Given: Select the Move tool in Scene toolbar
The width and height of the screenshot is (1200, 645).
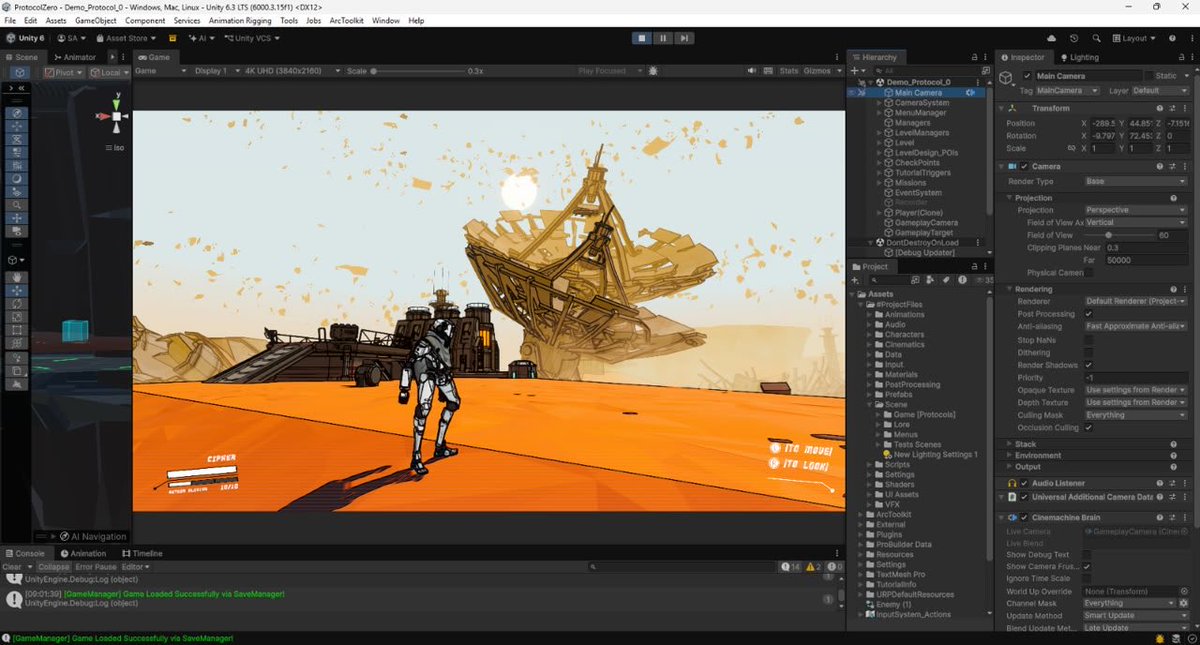Looking at the screenshot, I should point(18,290).
